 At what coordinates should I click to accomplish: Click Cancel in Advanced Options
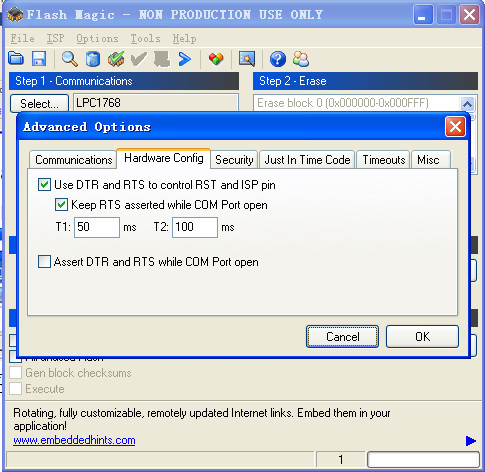click(x=342, y=337)
